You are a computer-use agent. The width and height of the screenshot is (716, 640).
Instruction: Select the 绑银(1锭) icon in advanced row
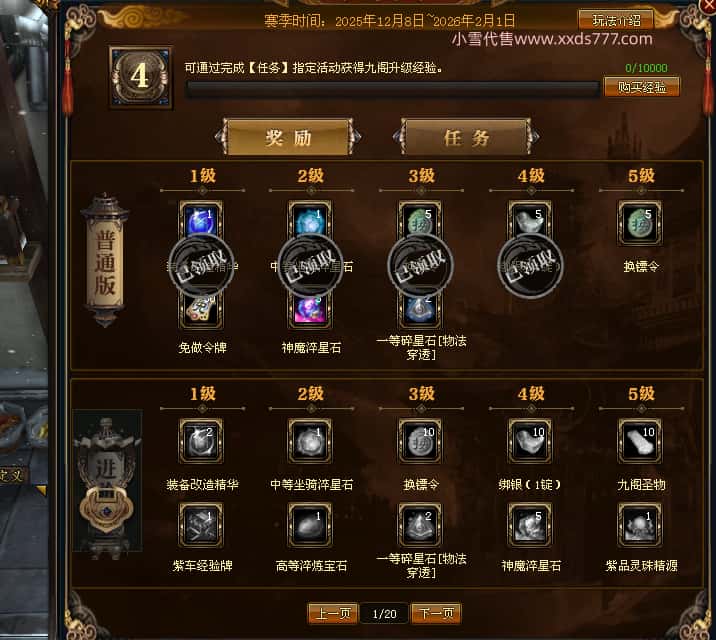click(530, 441)
